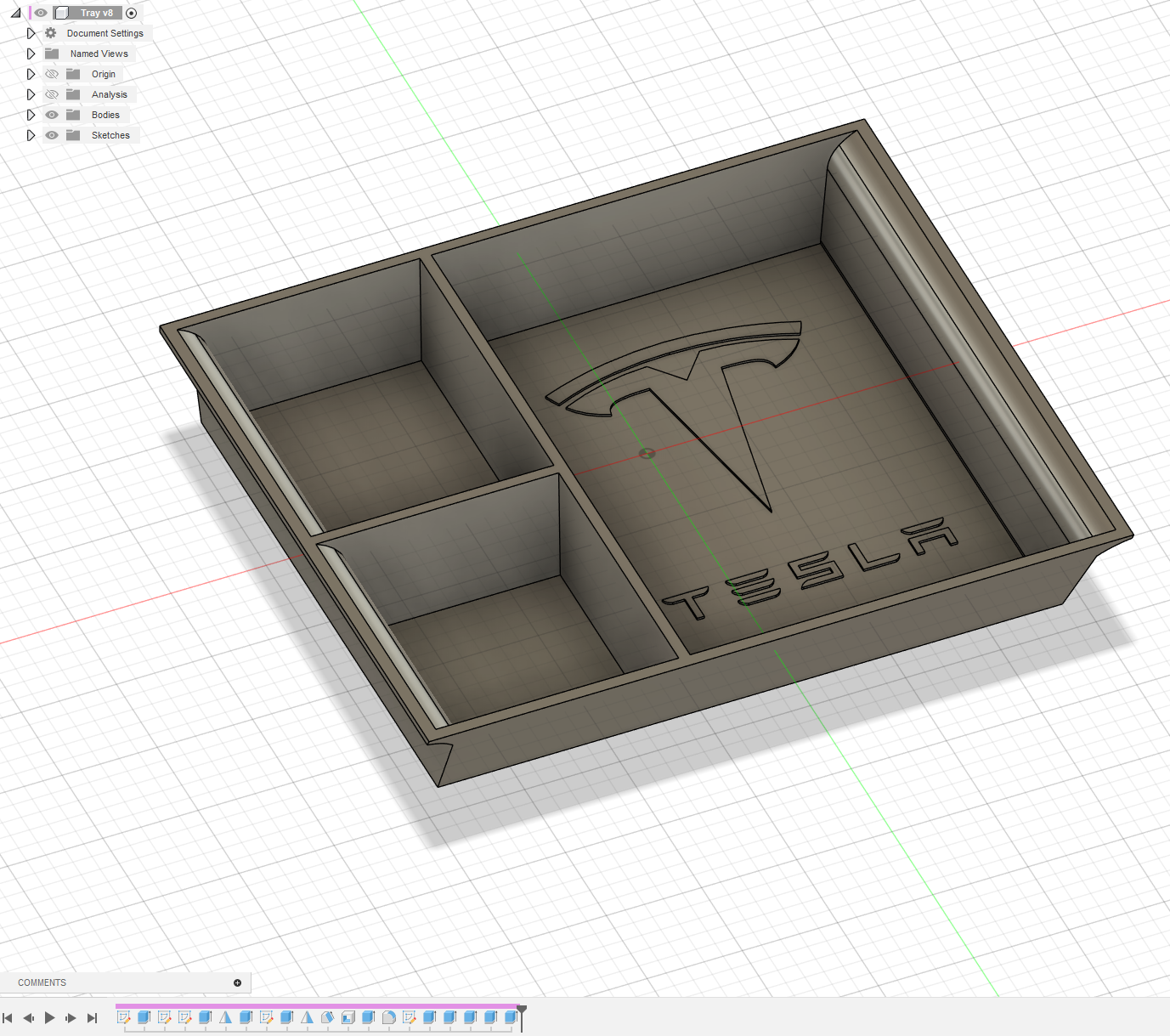Select the Analysis label
1170x1036 pixels.
click(110, 94)
